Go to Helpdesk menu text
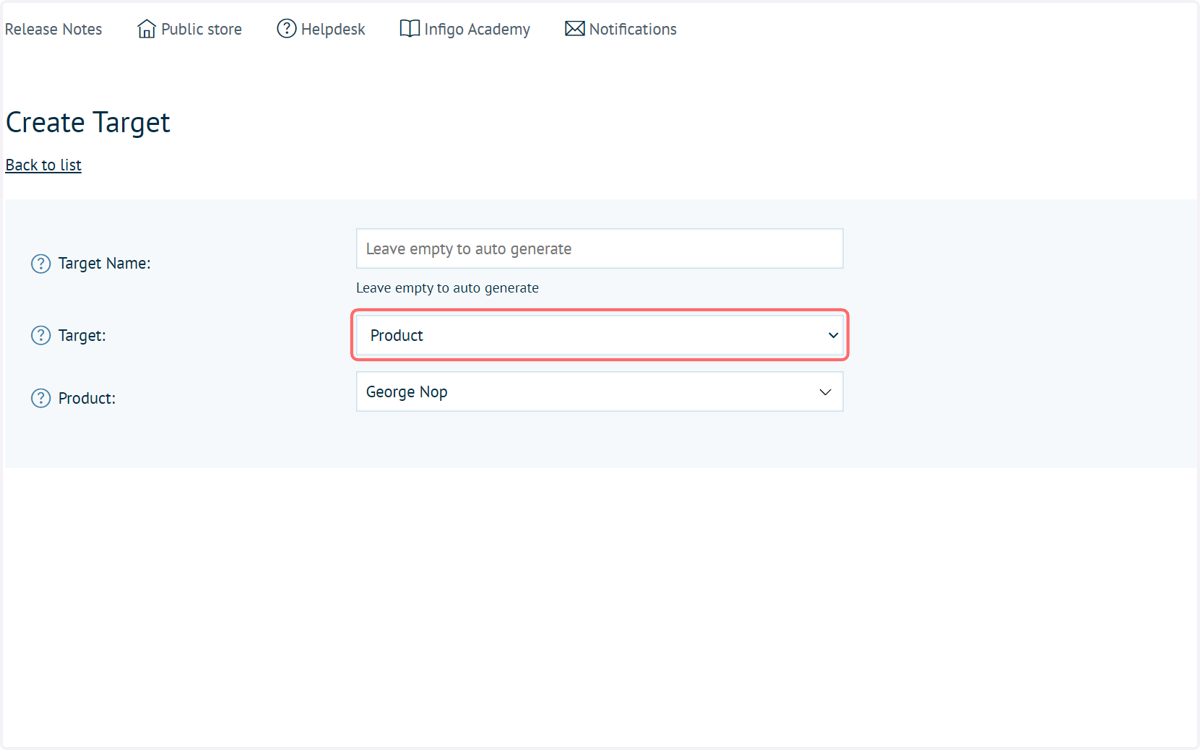 333,29
